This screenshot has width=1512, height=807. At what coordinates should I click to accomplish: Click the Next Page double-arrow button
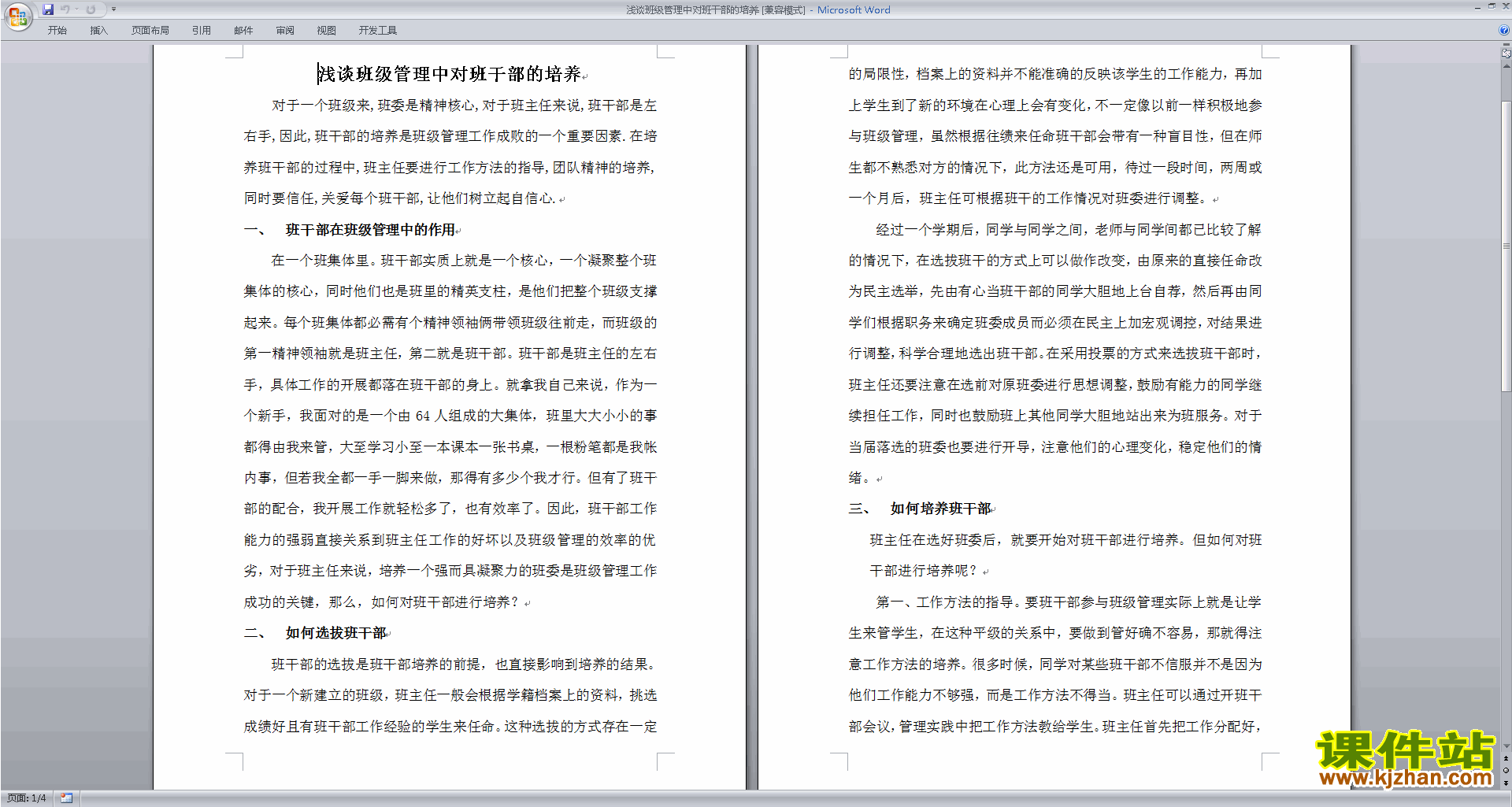[1506, 783]
